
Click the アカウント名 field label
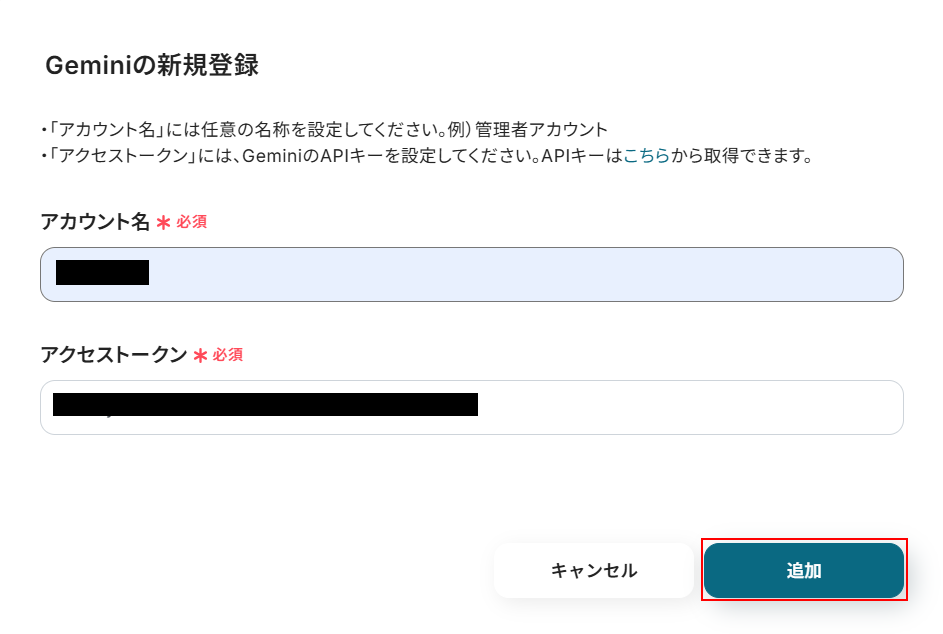[x=95, y=222]
